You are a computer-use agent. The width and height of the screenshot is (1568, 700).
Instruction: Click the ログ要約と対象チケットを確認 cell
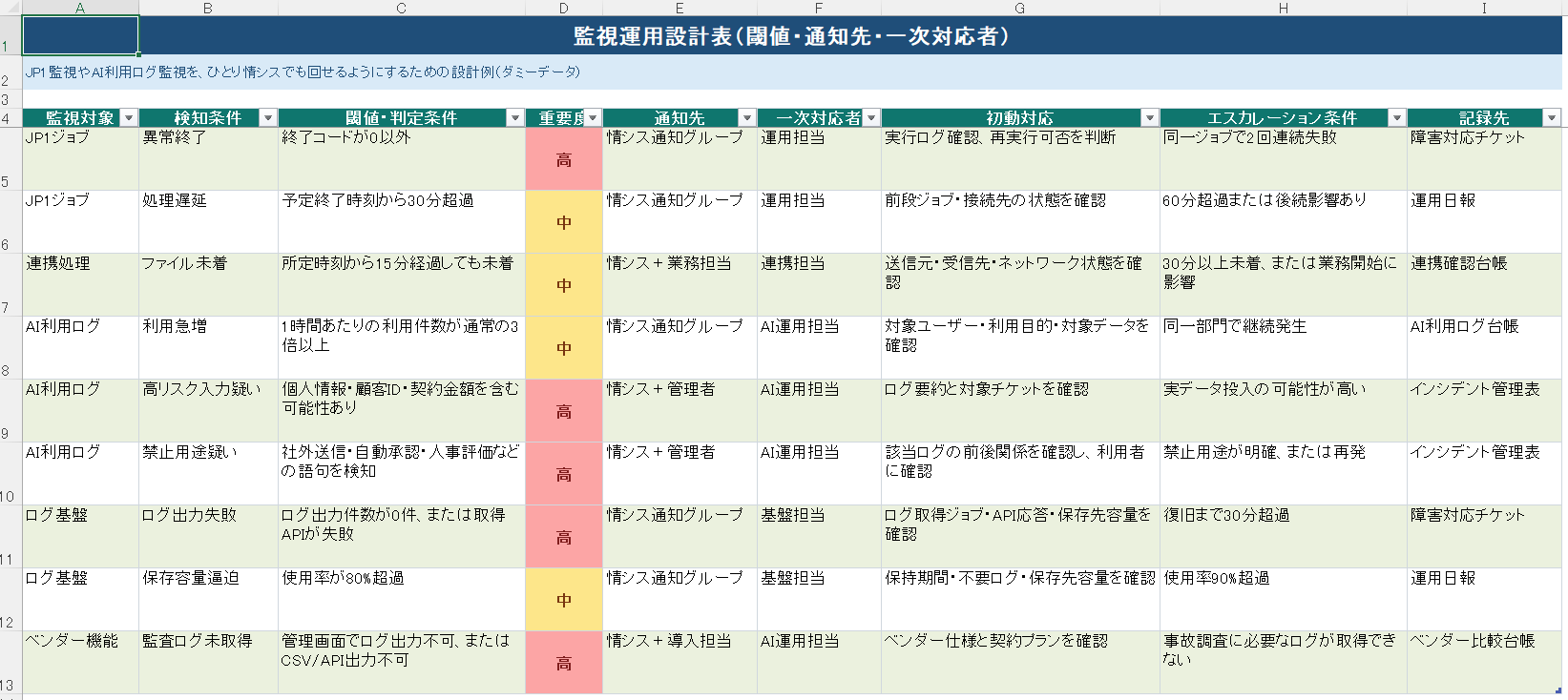1020,411
